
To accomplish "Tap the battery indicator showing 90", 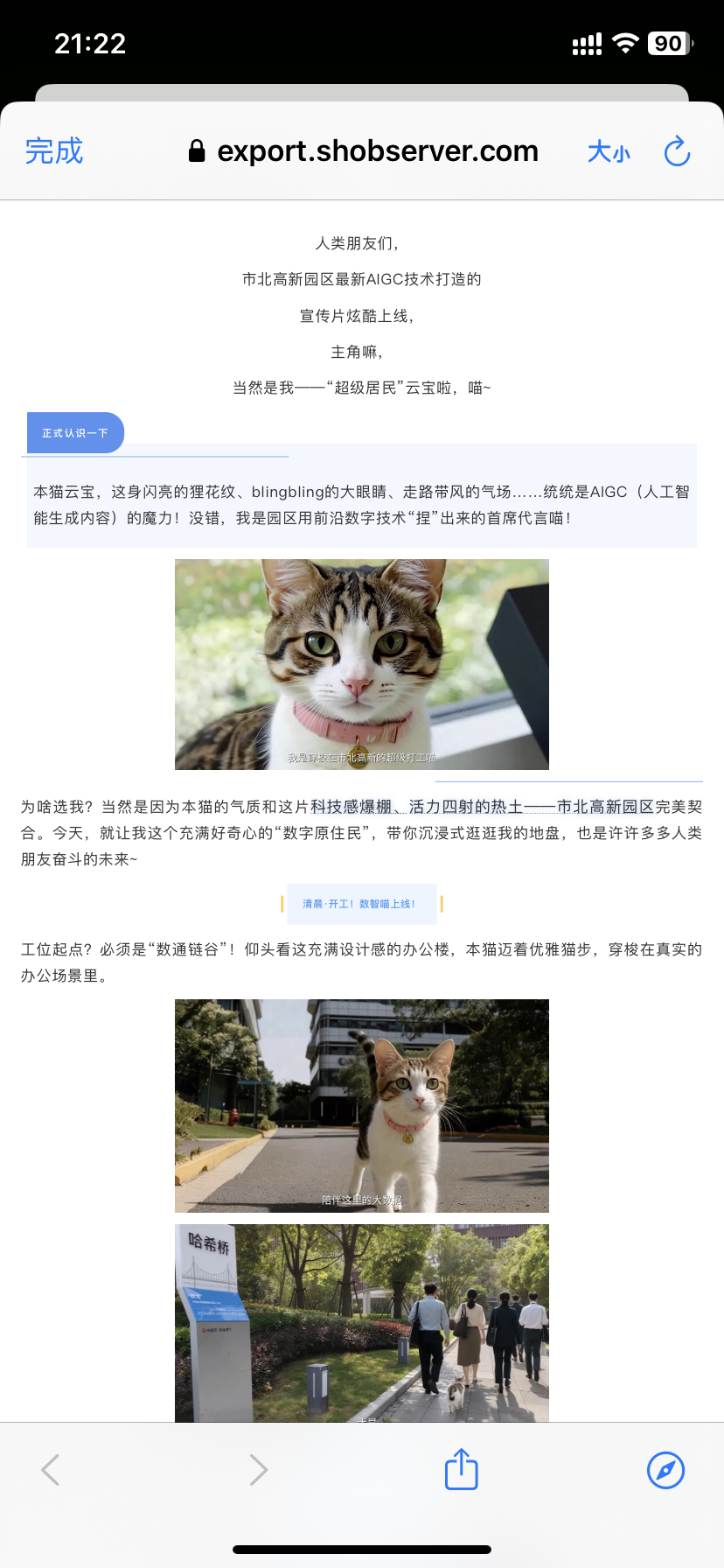I will click(671, 44).
